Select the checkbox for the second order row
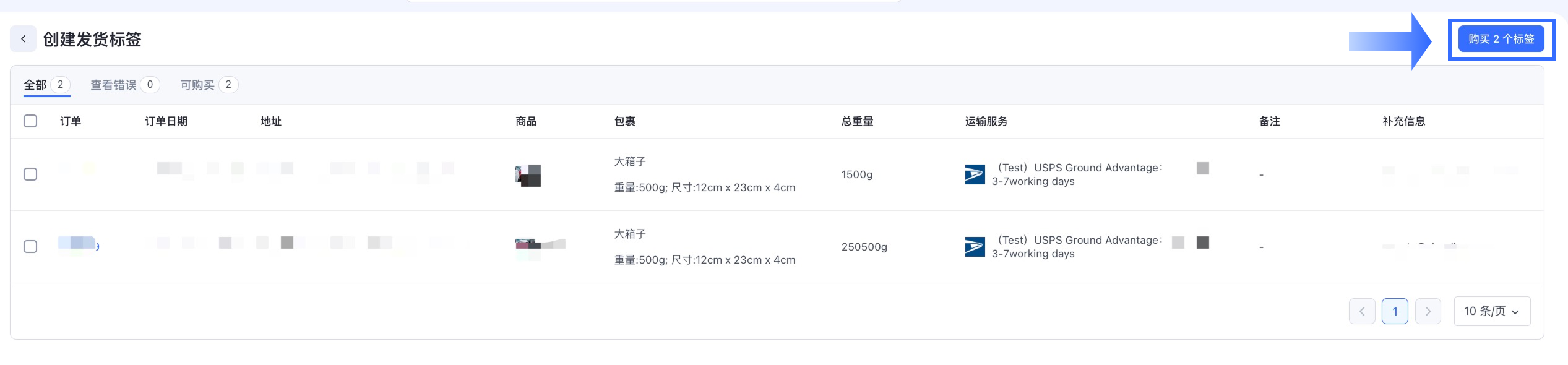1568x365 pixels. point(30,246)
